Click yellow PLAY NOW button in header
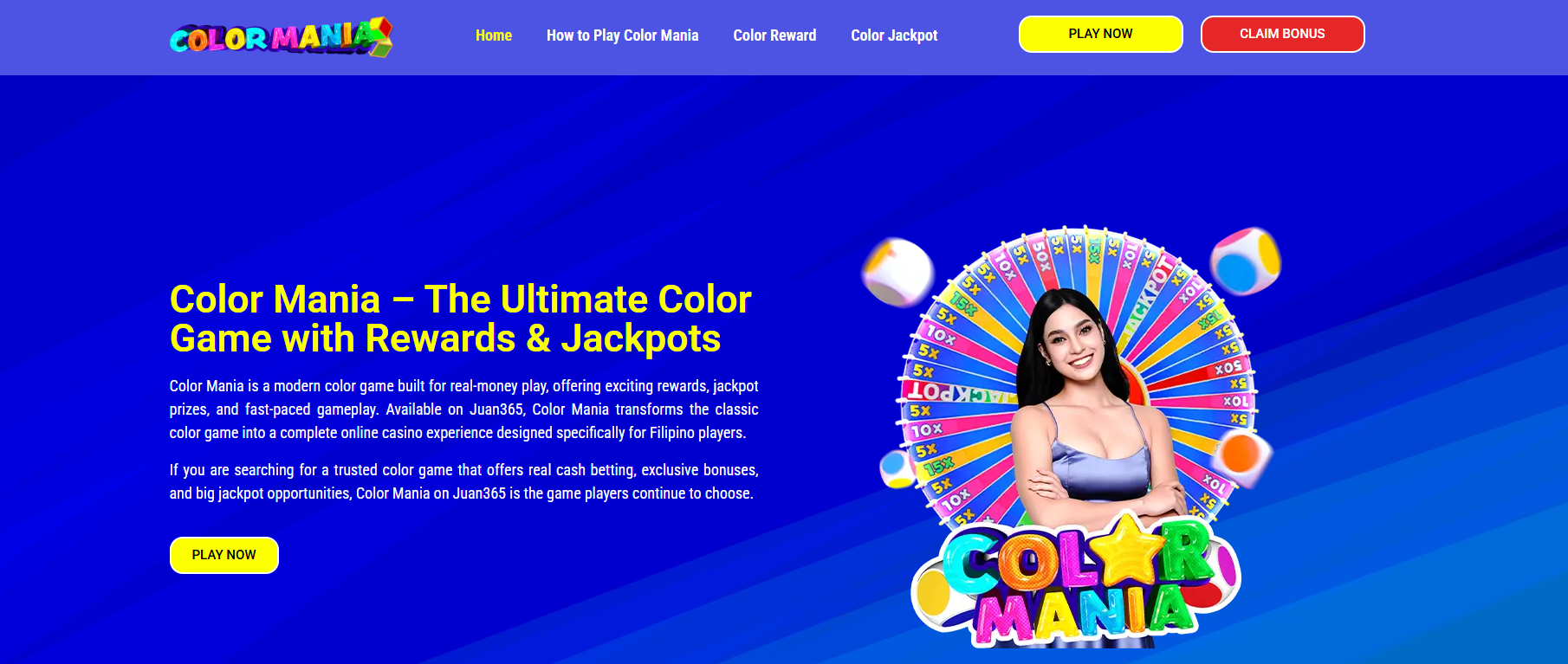Image resolution: width=1568 pixels, height=664 pixels. pos(1100,34)
